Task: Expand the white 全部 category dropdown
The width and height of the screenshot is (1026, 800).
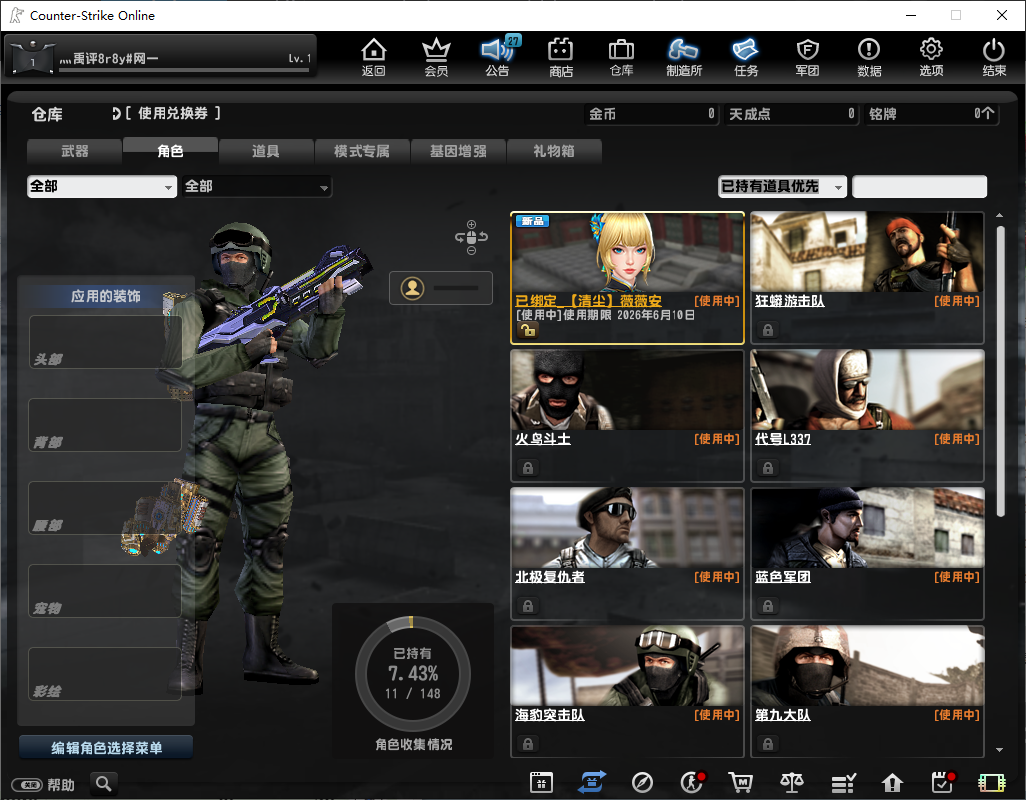Action: click(x=102, y=186)
